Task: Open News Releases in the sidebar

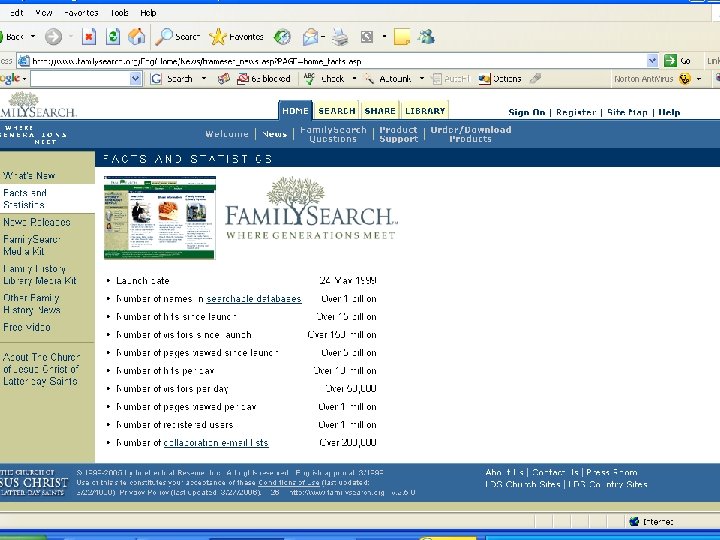Action: tap(37, 222)
